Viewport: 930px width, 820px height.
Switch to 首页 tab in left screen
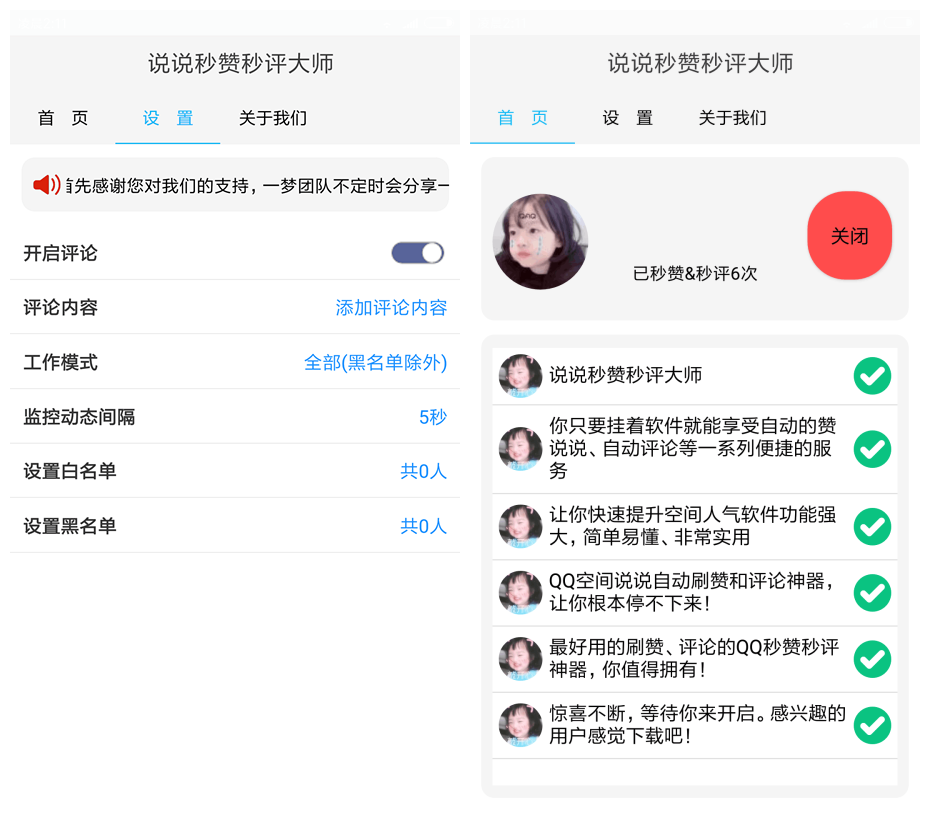63,118
